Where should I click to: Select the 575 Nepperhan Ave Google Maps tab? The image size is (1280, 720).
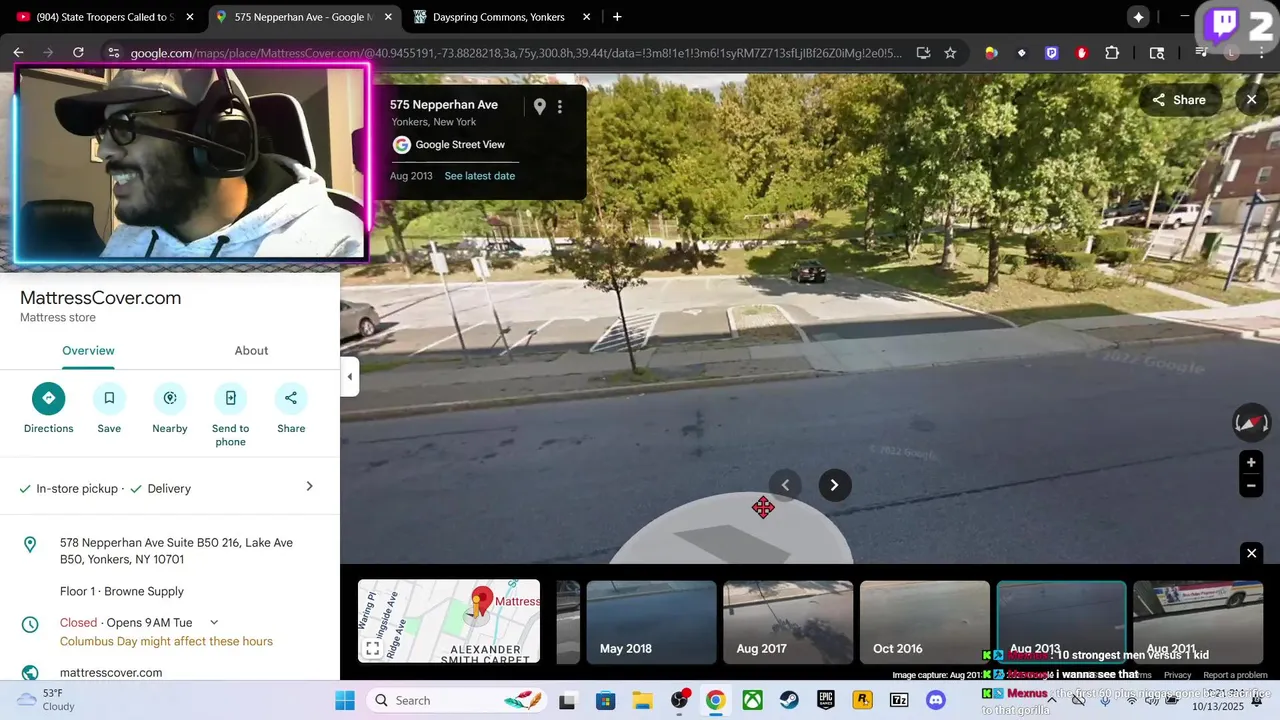click(302, 17)
